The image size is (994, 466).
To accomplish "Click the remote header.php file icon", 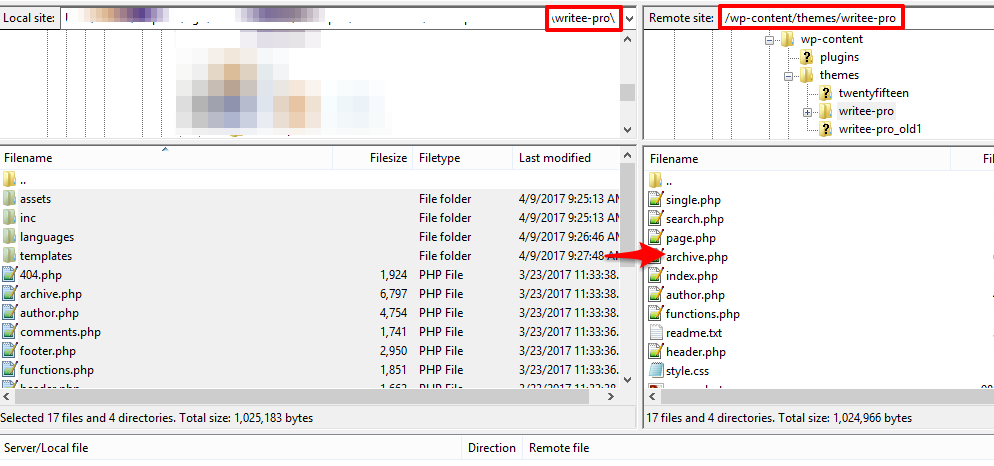I will click(655, 352).
